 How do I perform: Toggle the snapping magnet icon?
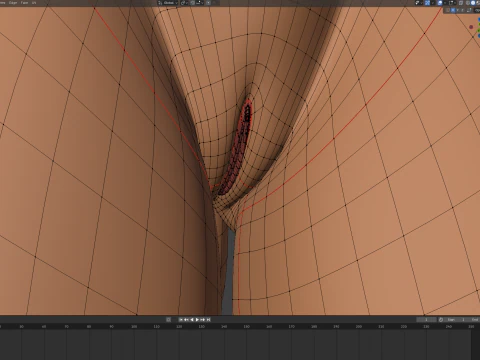[x=193, y=3]
